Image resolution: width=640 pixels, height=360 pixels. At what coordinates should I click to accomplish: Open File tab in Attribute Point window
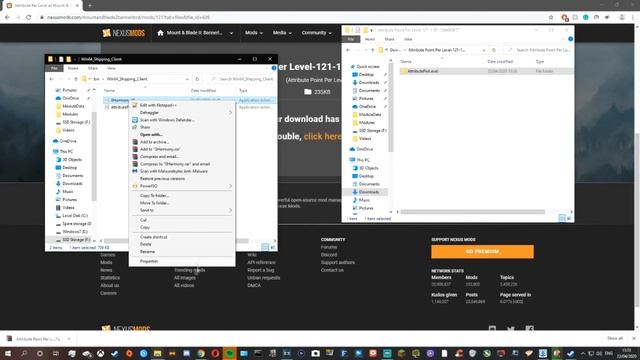tap(351, 39)
